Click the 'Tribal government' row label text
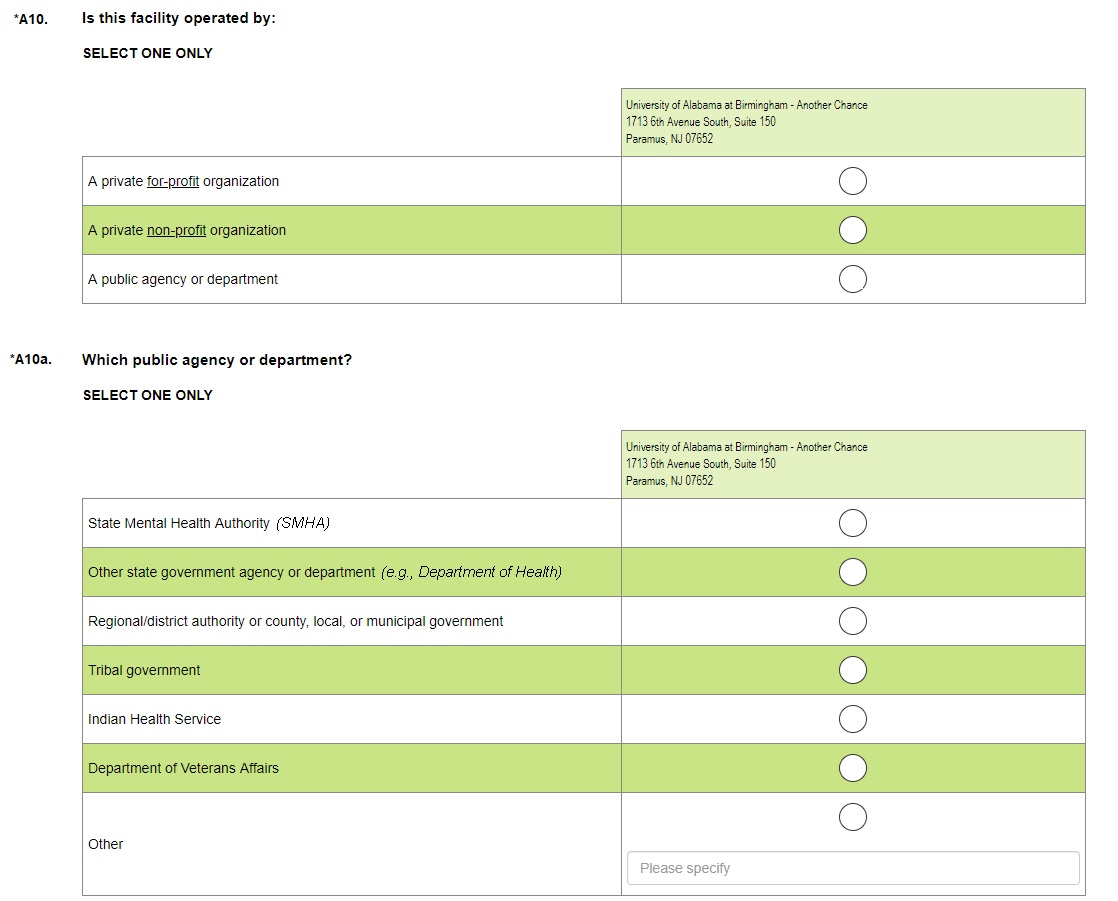Image resolution: width=1118 pixels, height=901 pixels. tap(144, 671)
